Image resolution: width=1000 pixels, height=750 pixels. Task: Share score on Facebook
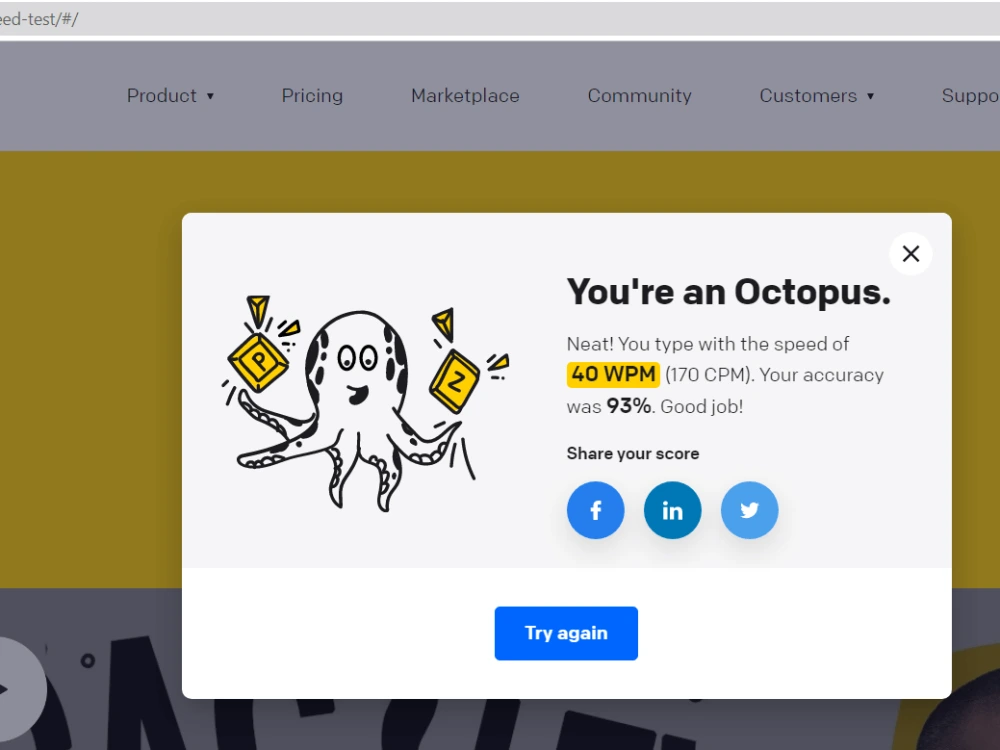tap(595, 510)
